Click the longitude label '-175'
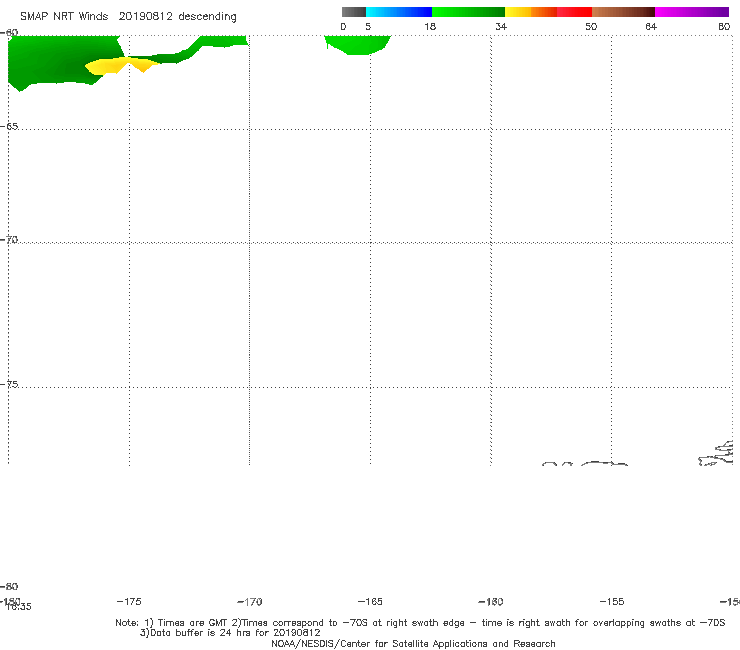The image size is (740, 650). coord(129,601)
